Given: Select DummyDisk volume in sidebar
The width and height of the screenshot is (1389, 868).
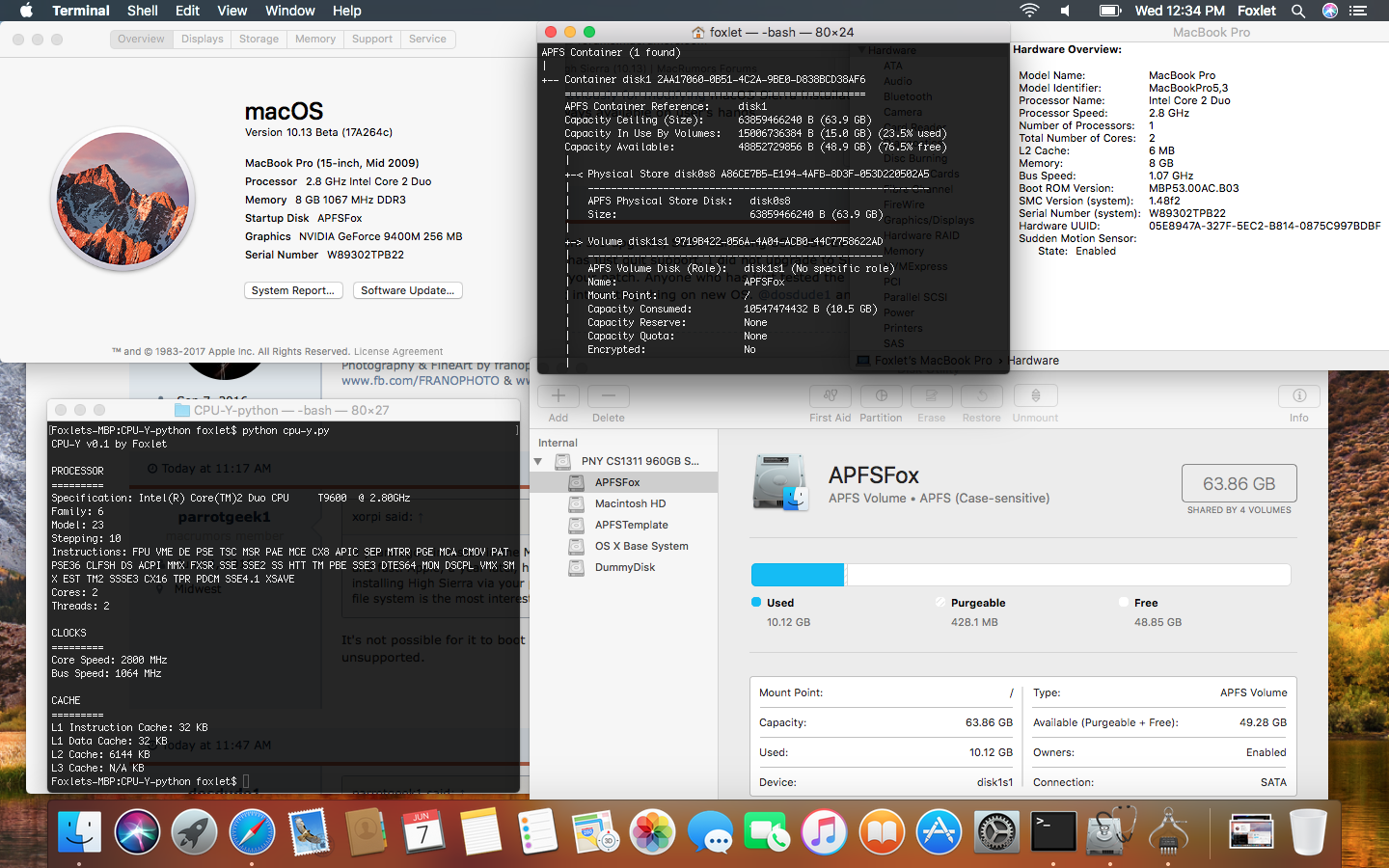Looking at the screenshot, I should tap(623, 567).
